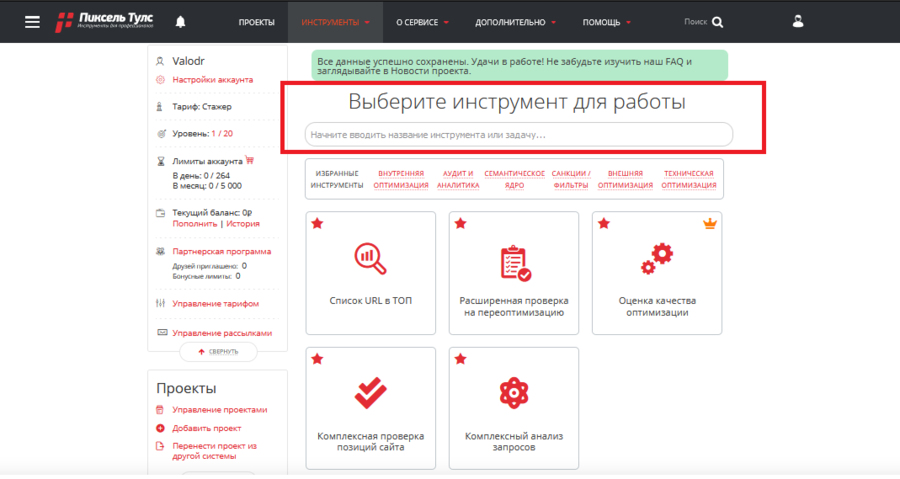Expand the О сервисе dropdown menu
The image size is (900, 479).
click(x=422, y=22)
